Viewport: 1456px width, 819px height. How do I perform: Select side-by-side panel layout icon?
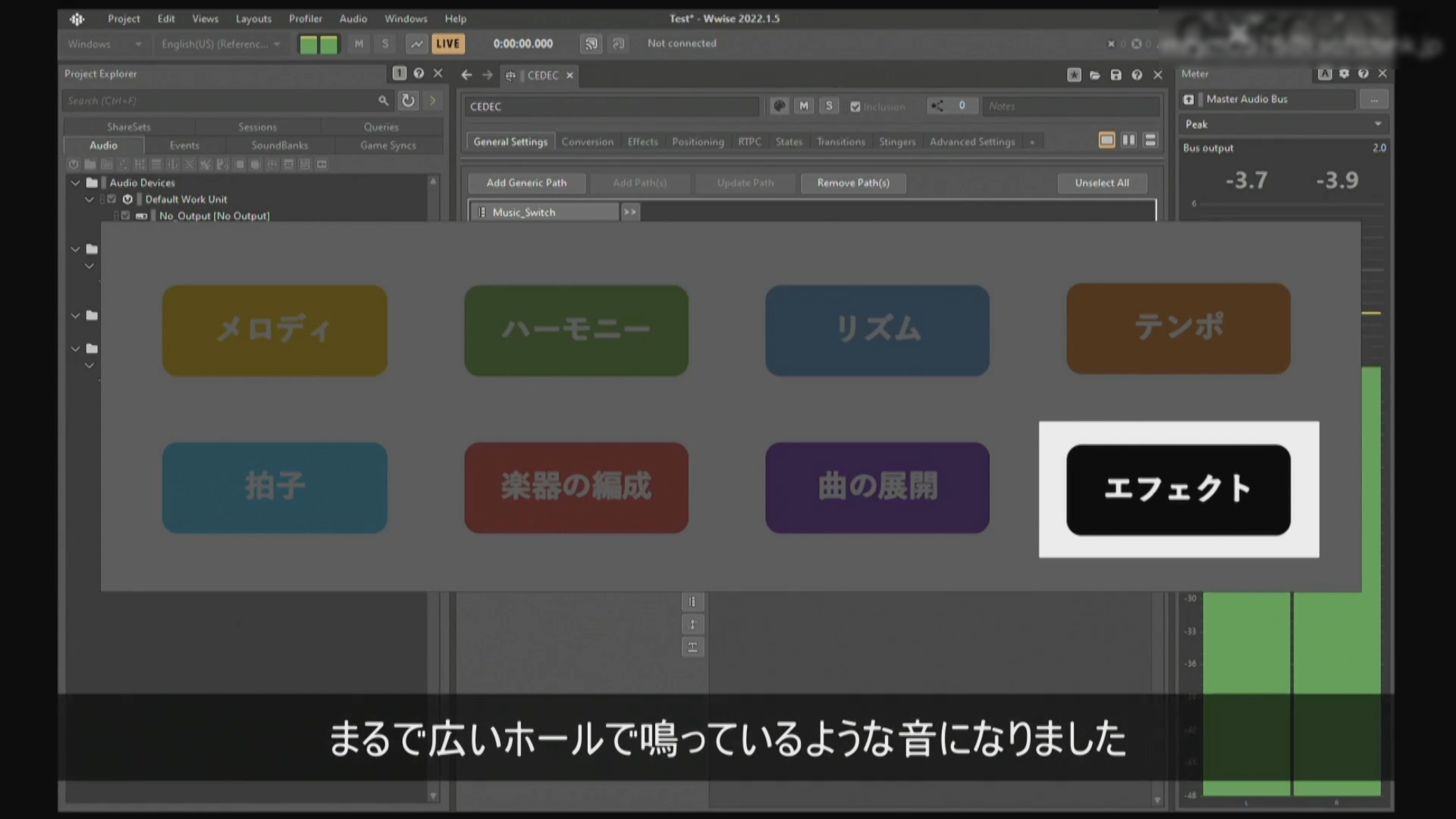(1128, 140)
